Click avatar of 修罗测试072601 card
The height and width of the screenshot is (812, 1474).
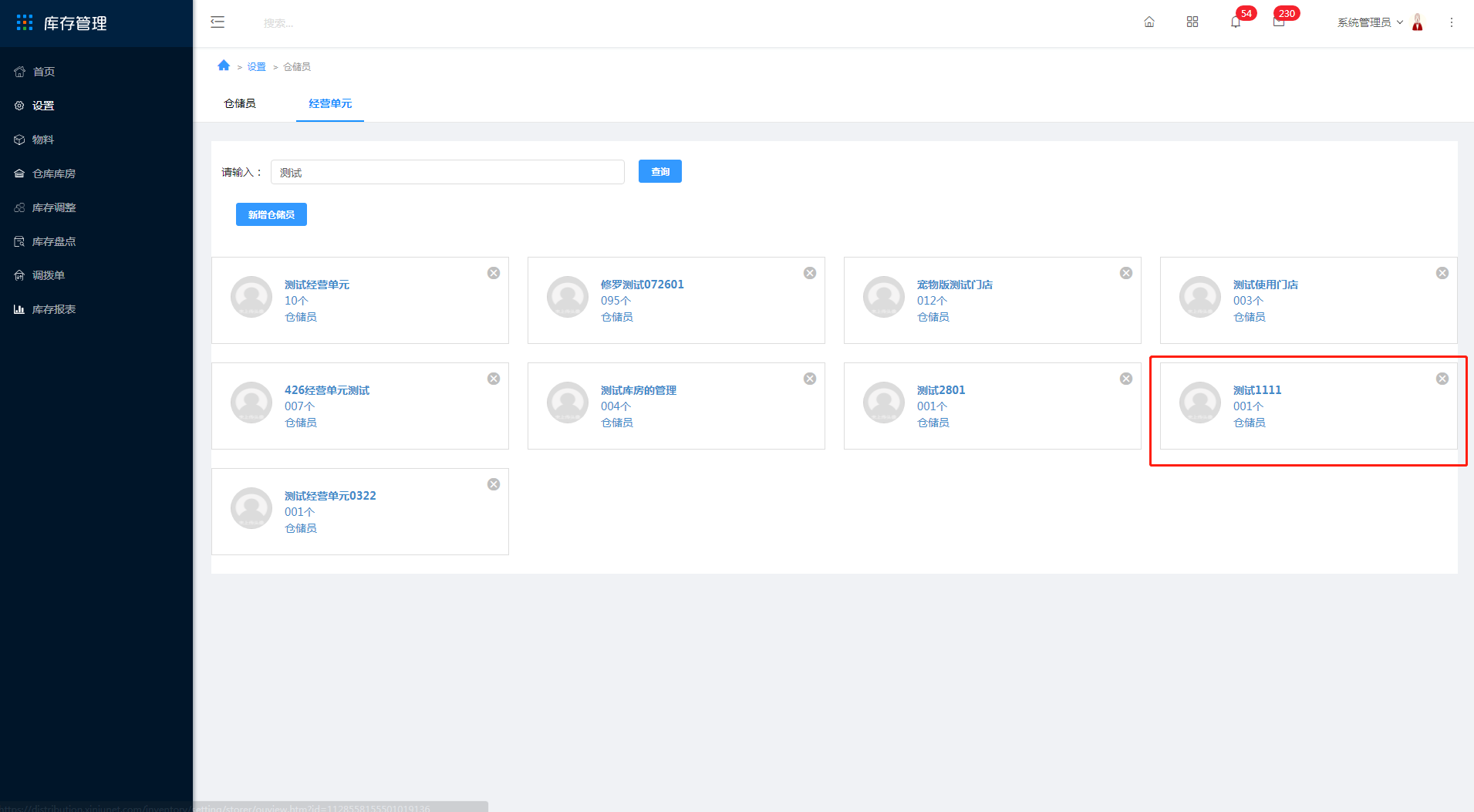tap(568, 297)
